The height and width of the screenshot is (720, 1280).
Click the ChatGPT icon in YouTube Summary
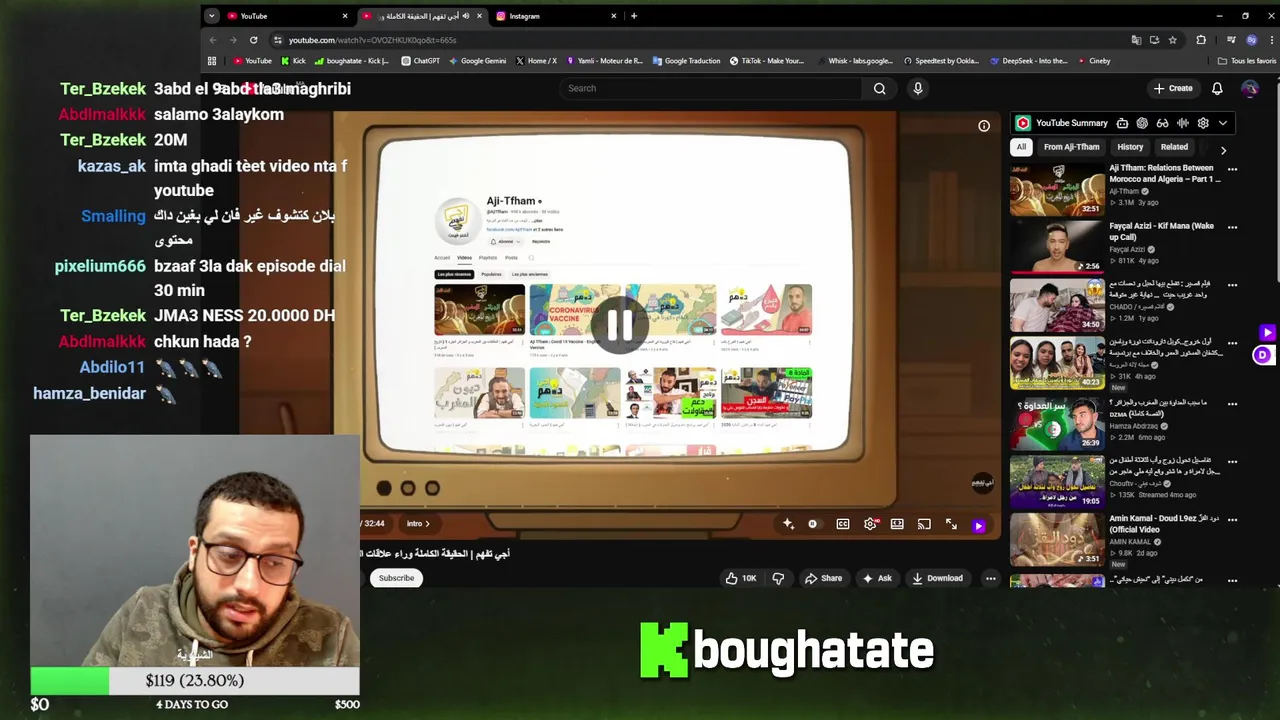[1142, 123]
